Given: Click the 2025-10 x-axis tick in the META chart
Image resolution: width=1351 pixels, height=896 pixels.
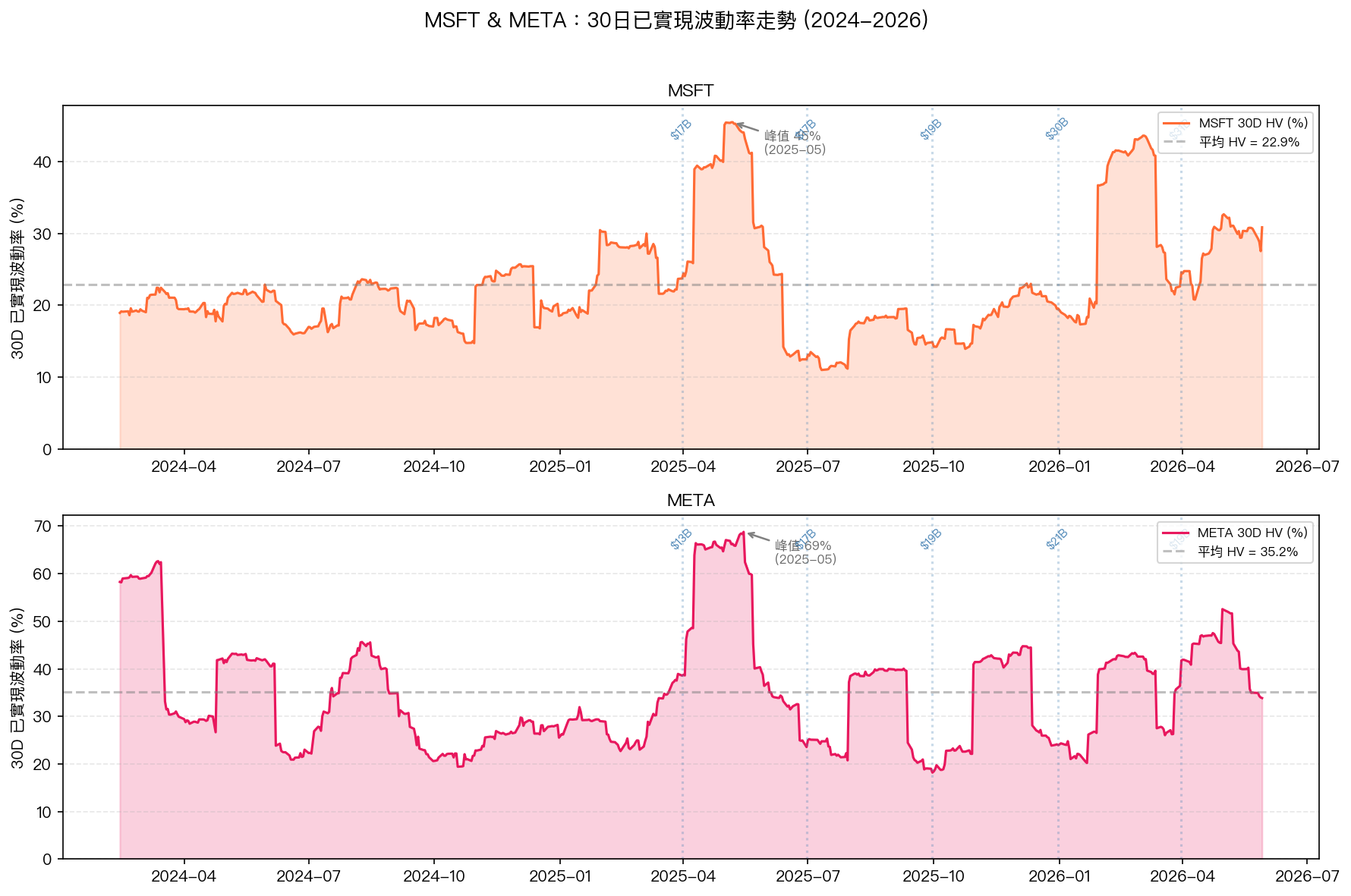Looking at the screenshot, I should coord(934,876).
